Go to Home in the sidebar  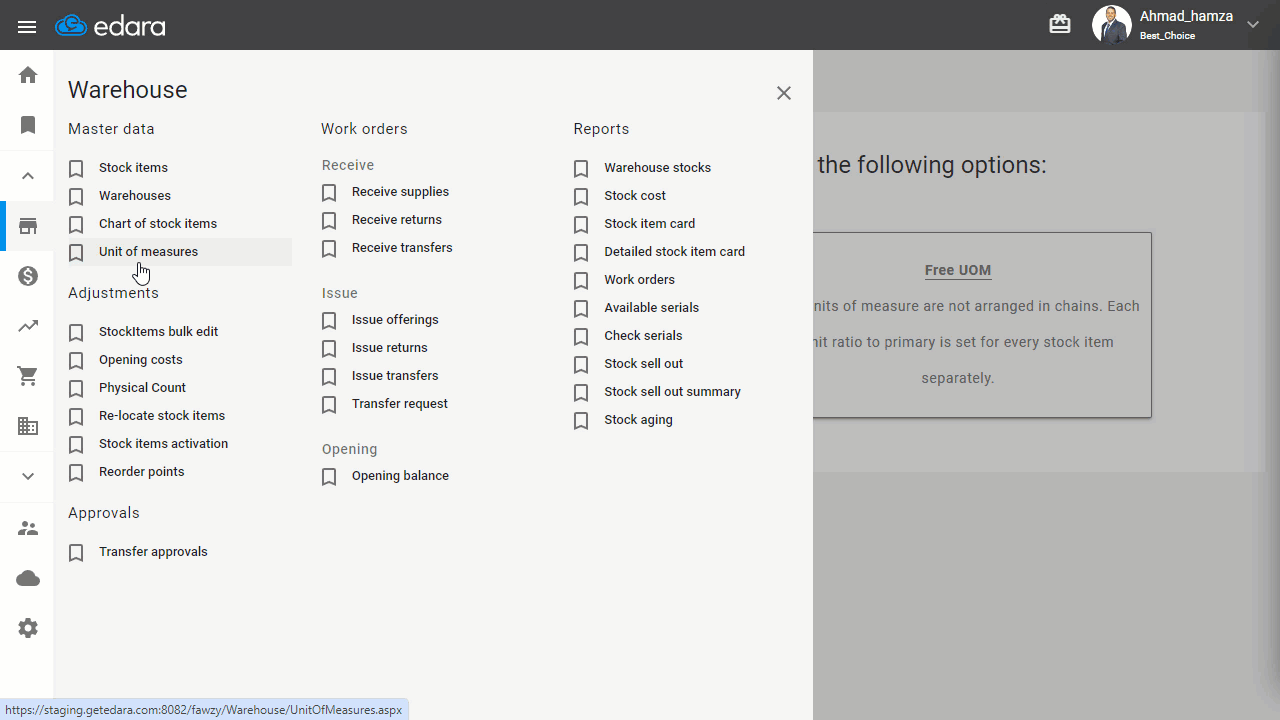(28, 75)
